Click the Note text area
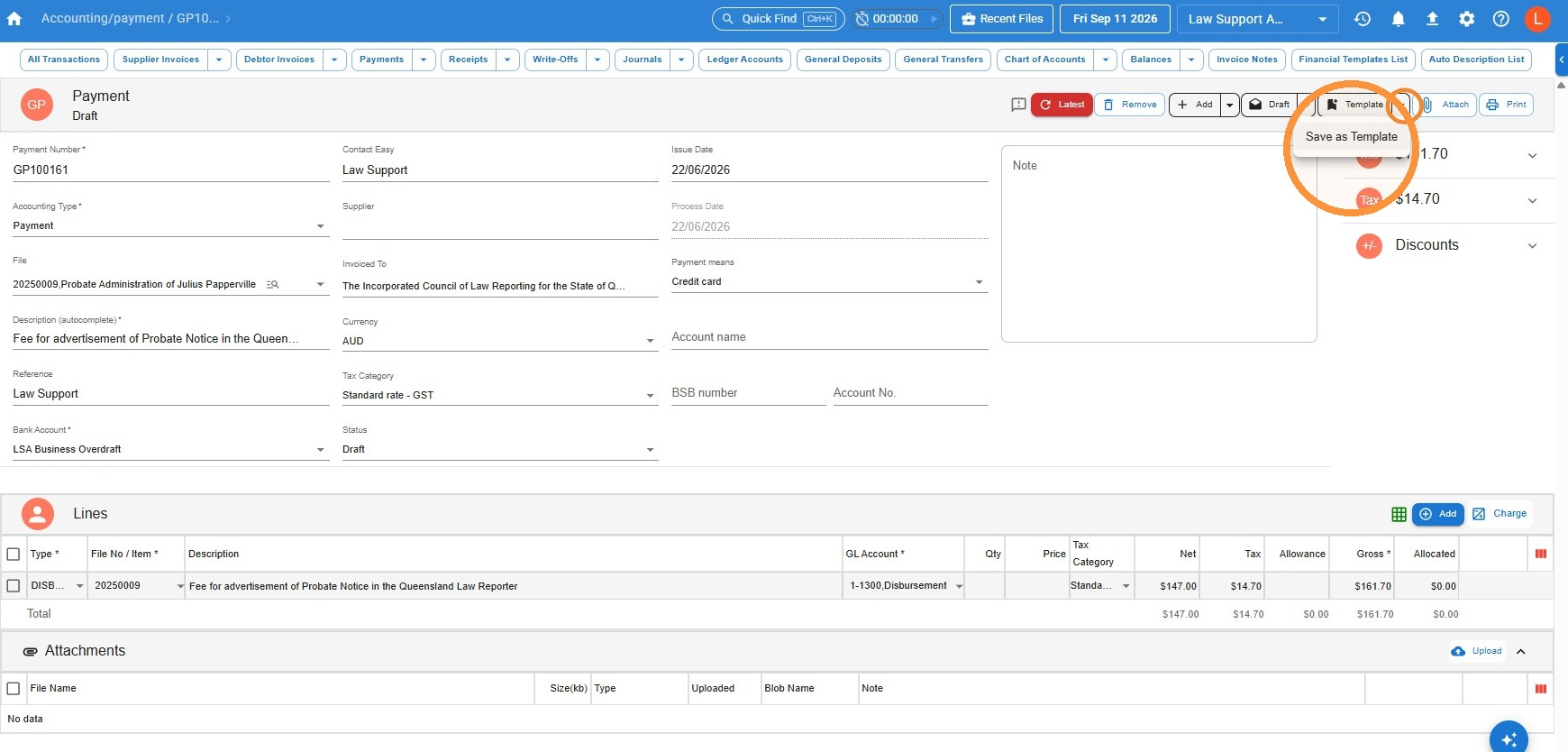Image resolution: width=1568 pixels, height=752 pixels. pos(1159,244)
